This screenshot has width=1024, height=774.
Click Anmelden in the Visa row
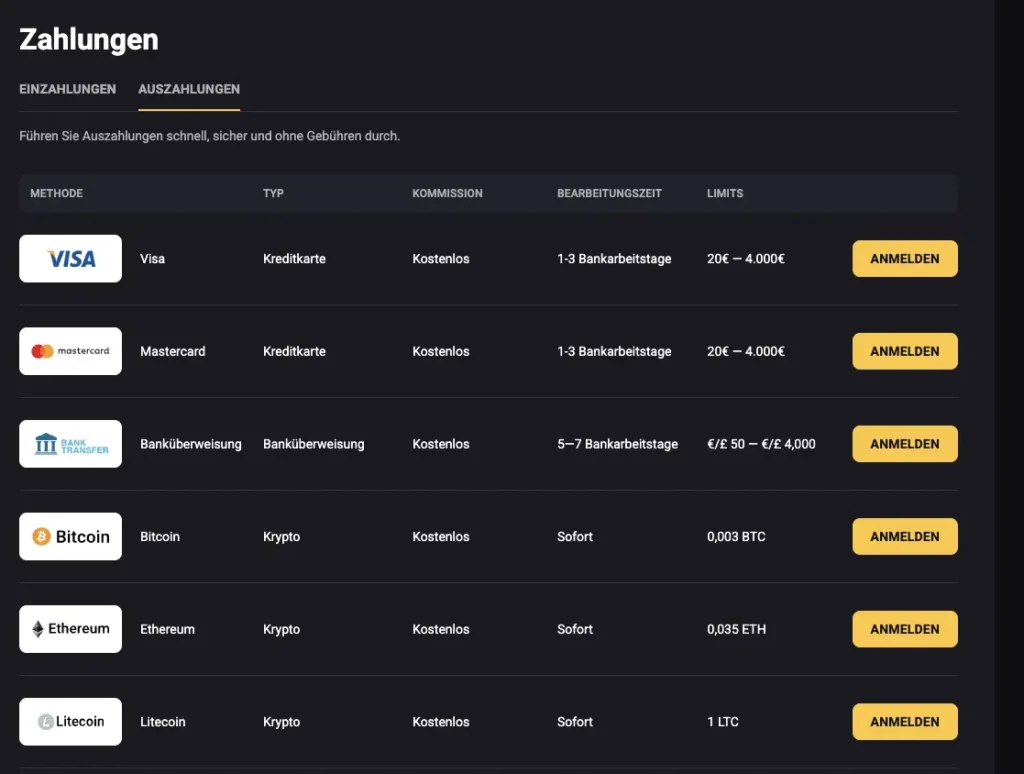tap(905, 259)
